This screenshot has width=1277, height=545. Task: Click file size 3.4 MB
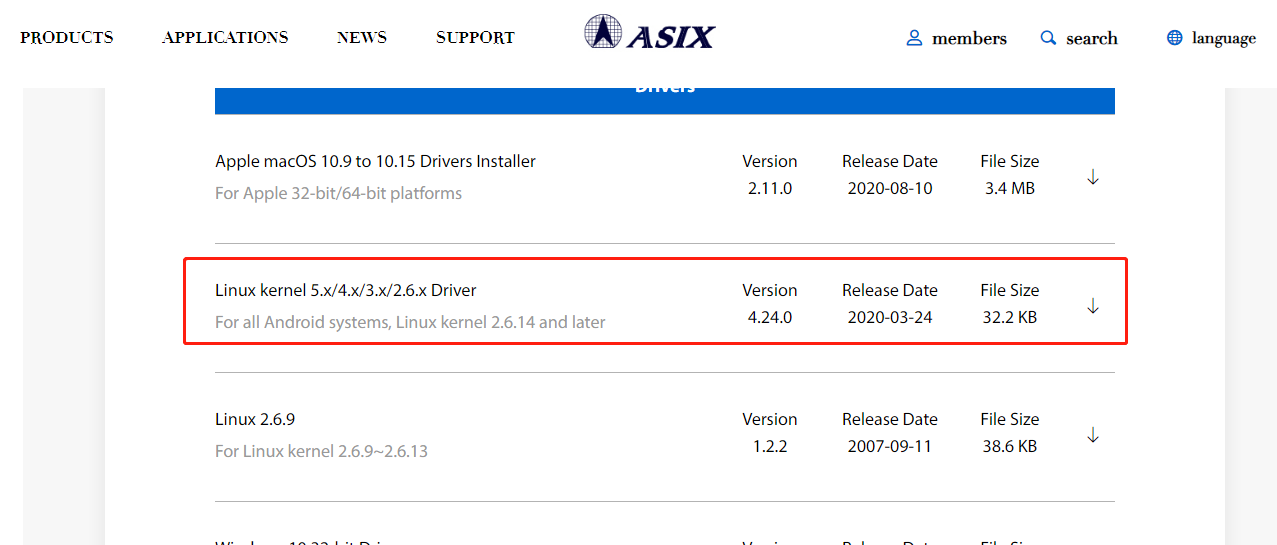pos(1010,188)
